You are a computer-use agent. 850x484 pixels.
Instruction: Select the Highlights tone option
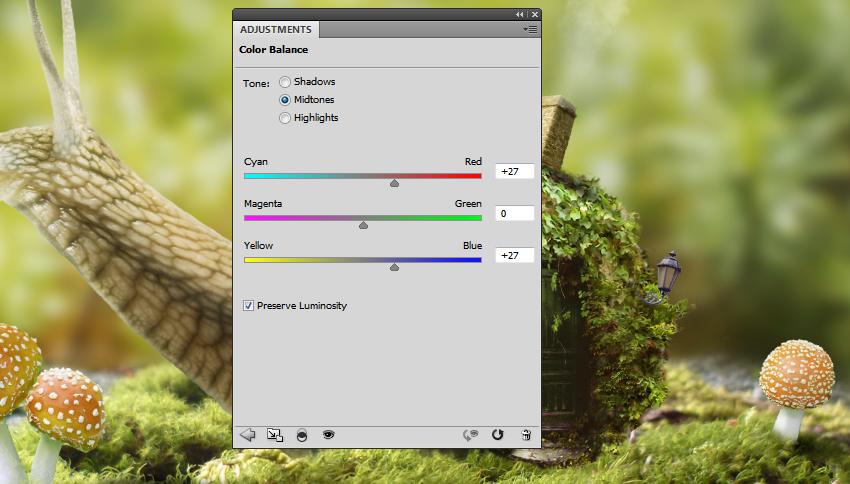pyautogui.click(x=285, y=118)
